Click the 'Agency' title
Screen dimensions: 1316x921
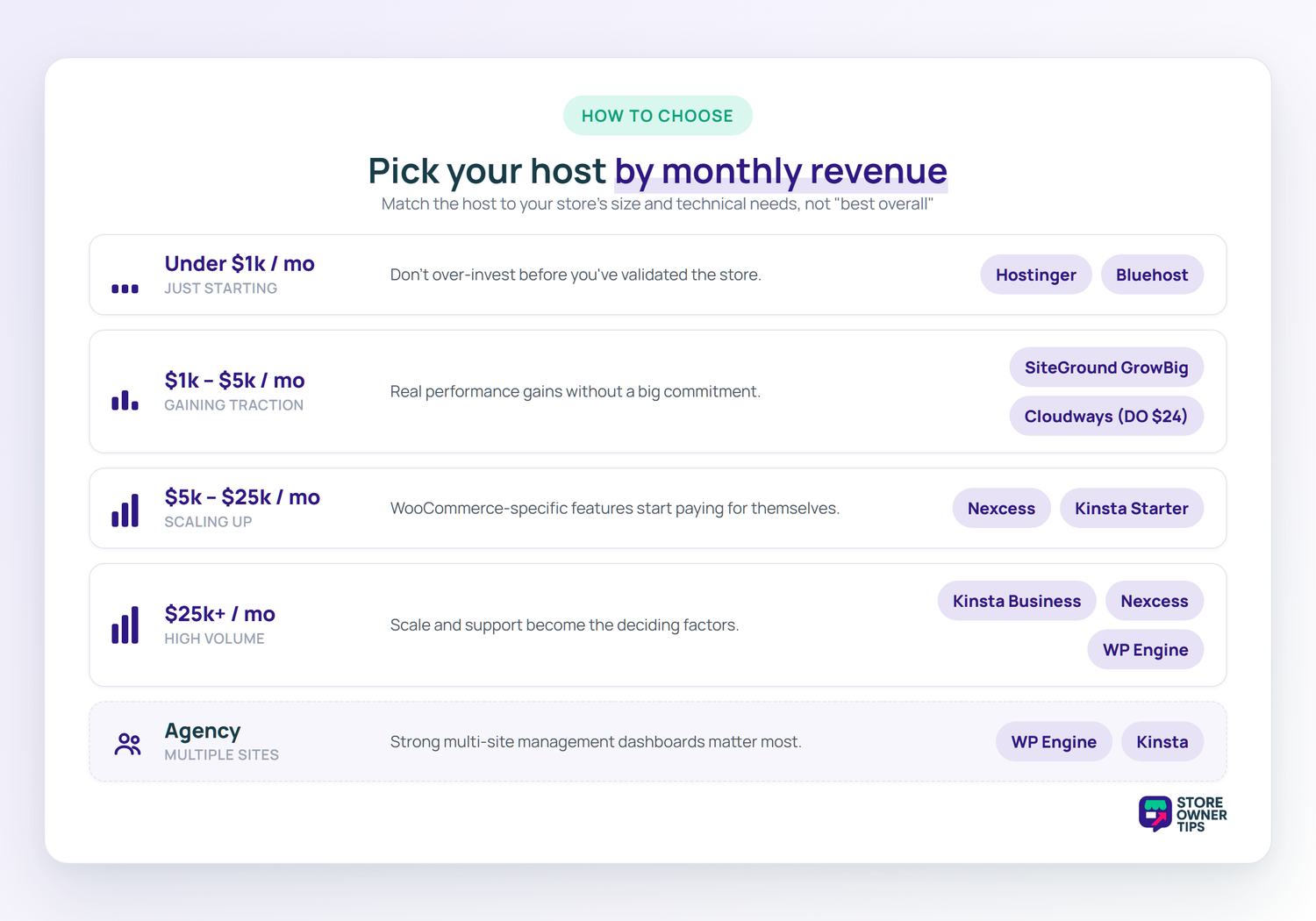pyautogui.click(x=203, y=731)
